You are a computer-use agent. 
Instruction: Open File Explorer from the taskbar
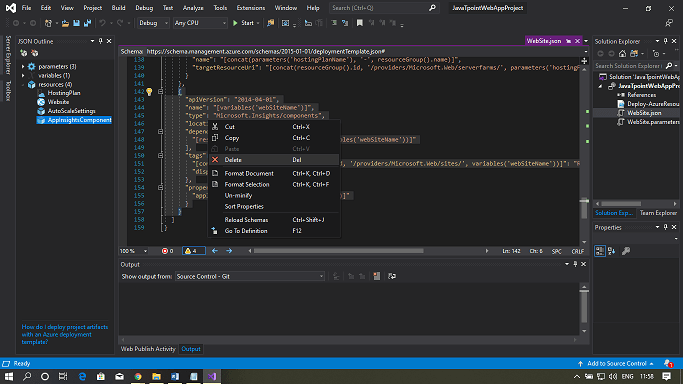tap(156, 376)
